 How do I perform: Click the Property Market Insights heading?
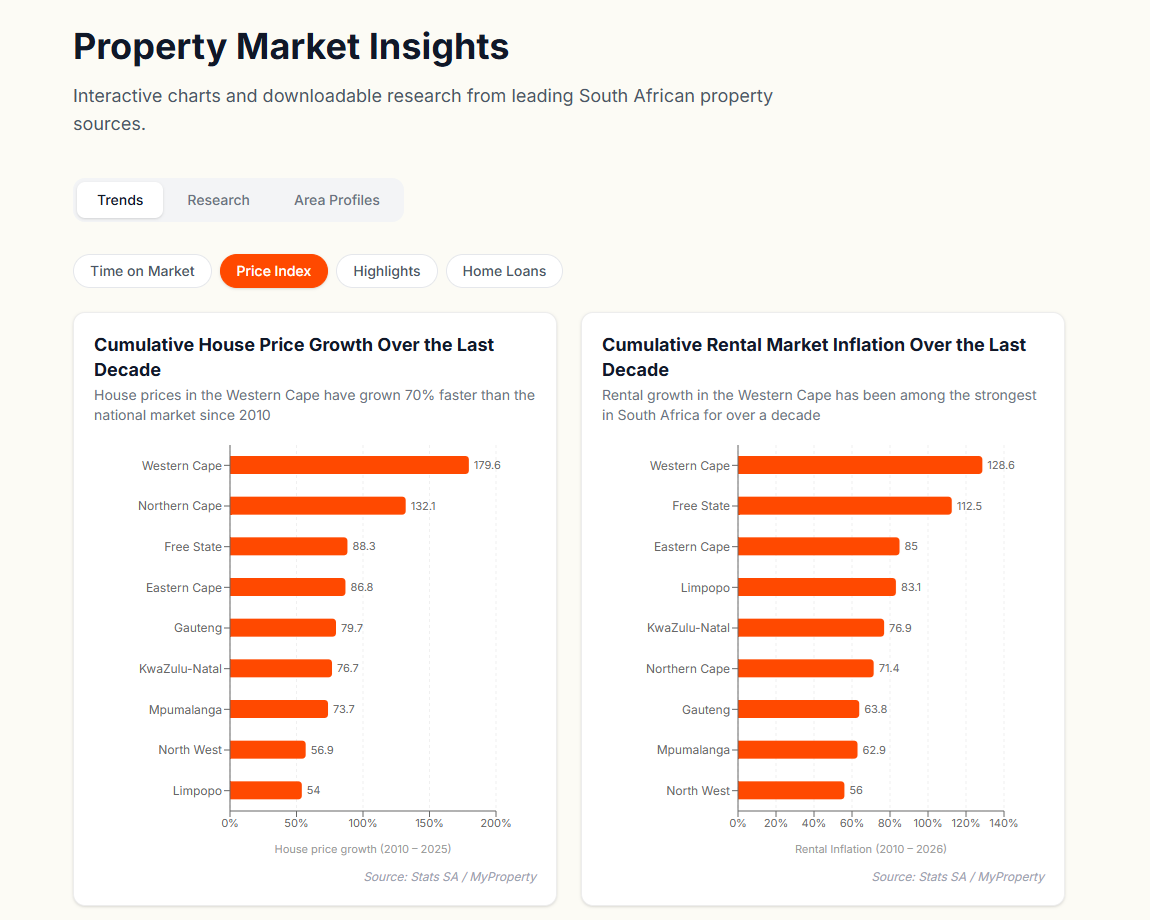[x=290, y=46]
